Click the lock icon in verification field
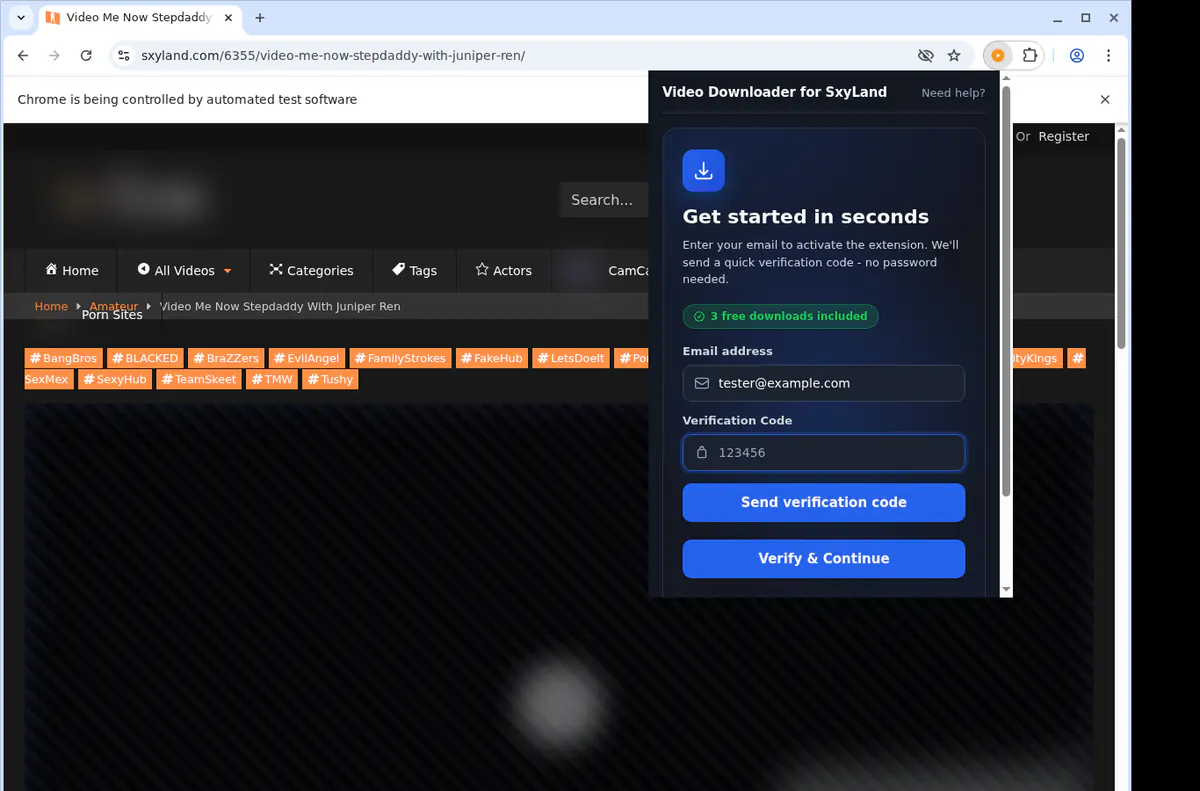Image resolution: width=1200 pixels, height=791 pixels. (x=702, y=452)
